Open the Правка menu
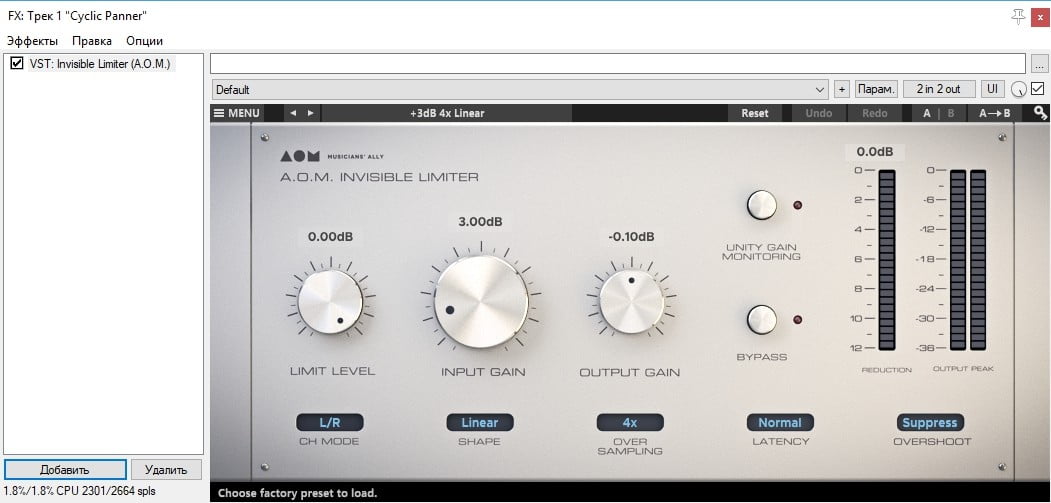The width and height of the screenshot is (1051, 503). point(92,41)
